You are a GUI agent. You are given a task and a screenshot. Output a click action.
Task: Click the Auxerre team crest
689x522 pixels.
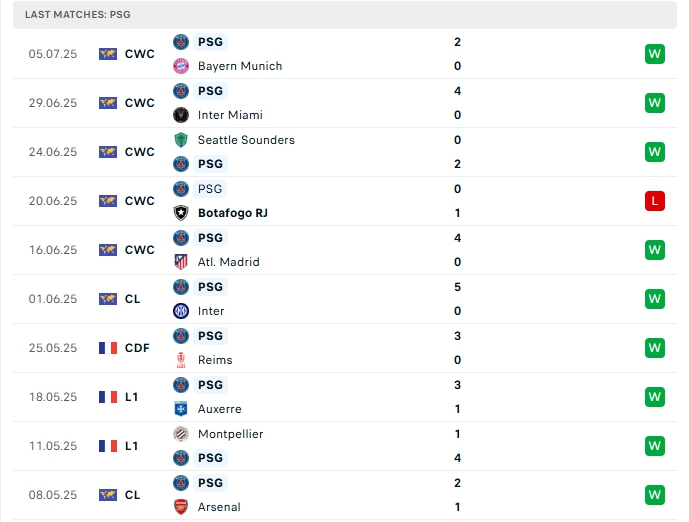[181, 409]
